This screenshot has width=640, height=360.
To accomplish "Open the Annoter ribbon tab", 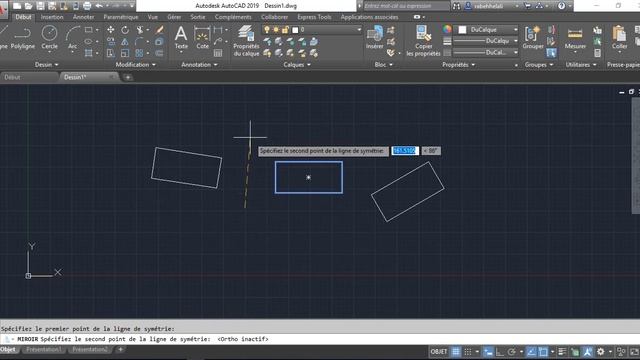I will tap(83, 17).
